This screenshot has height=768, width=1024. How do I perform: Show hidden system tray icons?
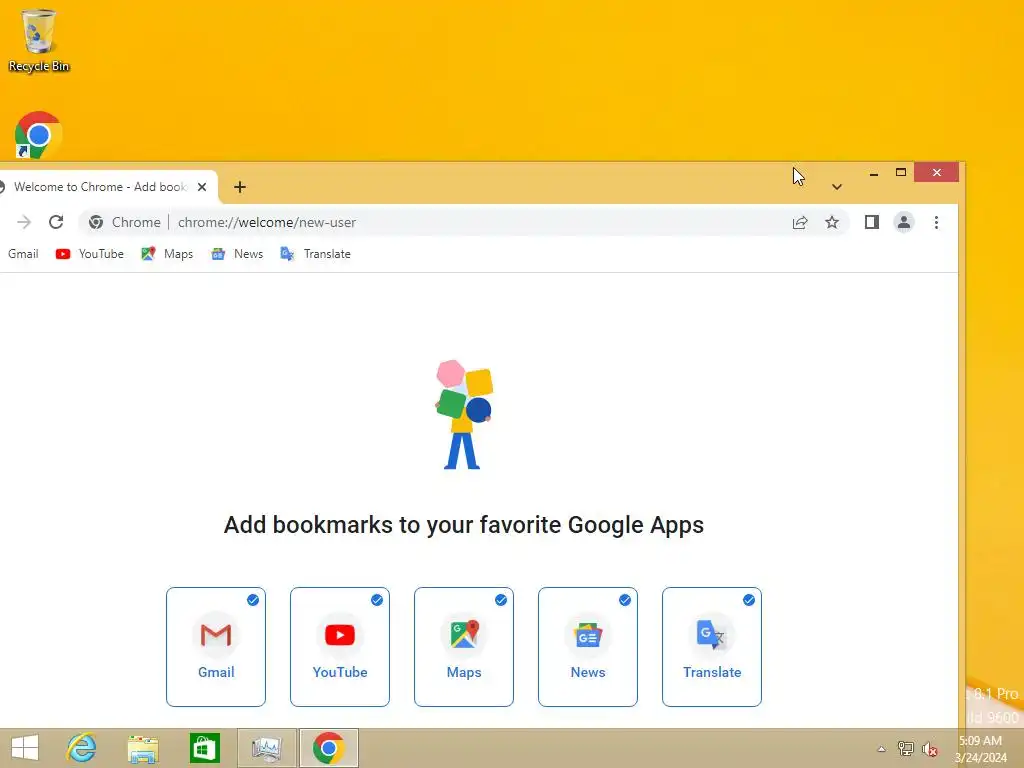(x=881, y=749)
